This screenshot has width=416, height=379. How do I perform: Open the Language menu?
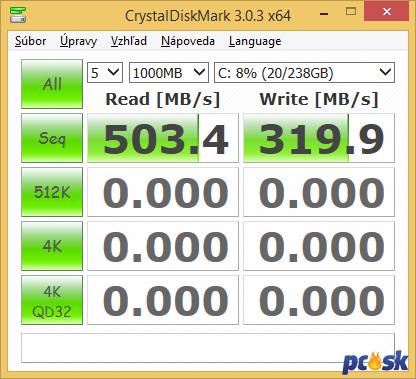click(x=255, y=41)
